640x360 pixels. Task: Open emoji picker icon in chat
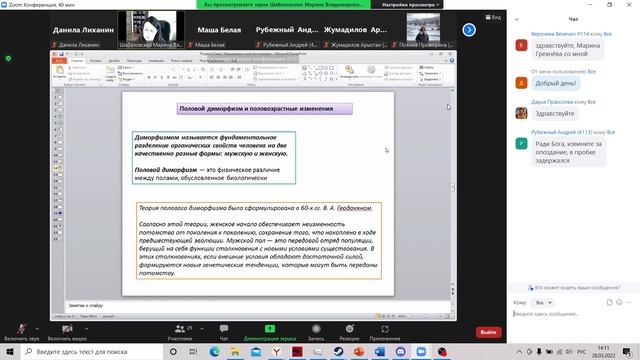[x=619, y=302]
